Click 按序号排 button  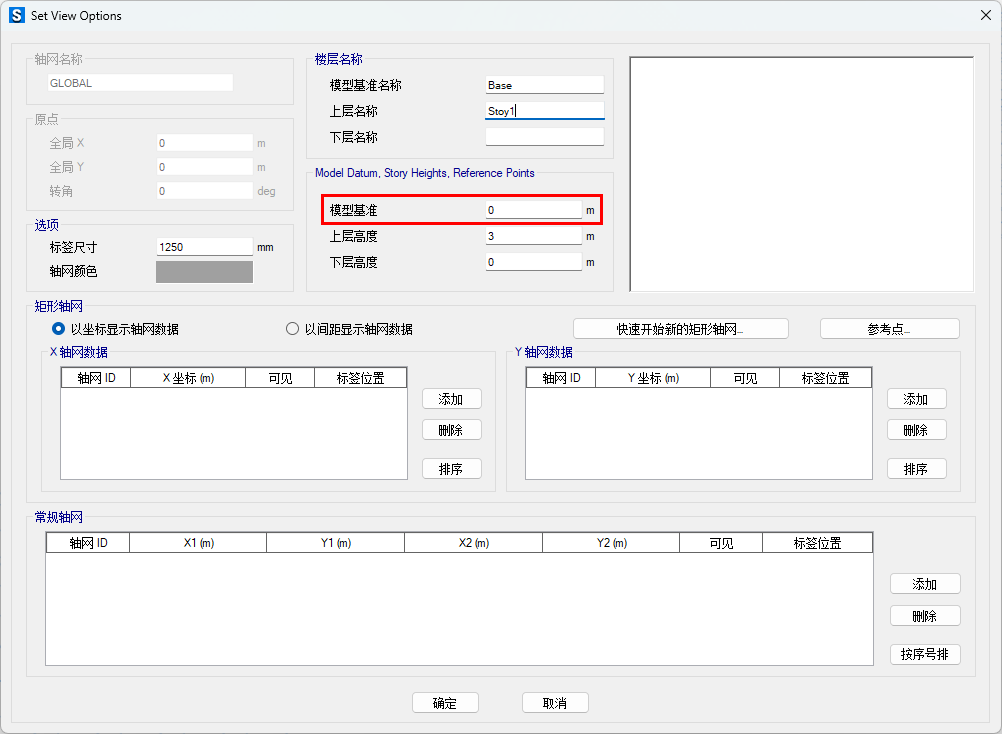click(x=924, y=655)
